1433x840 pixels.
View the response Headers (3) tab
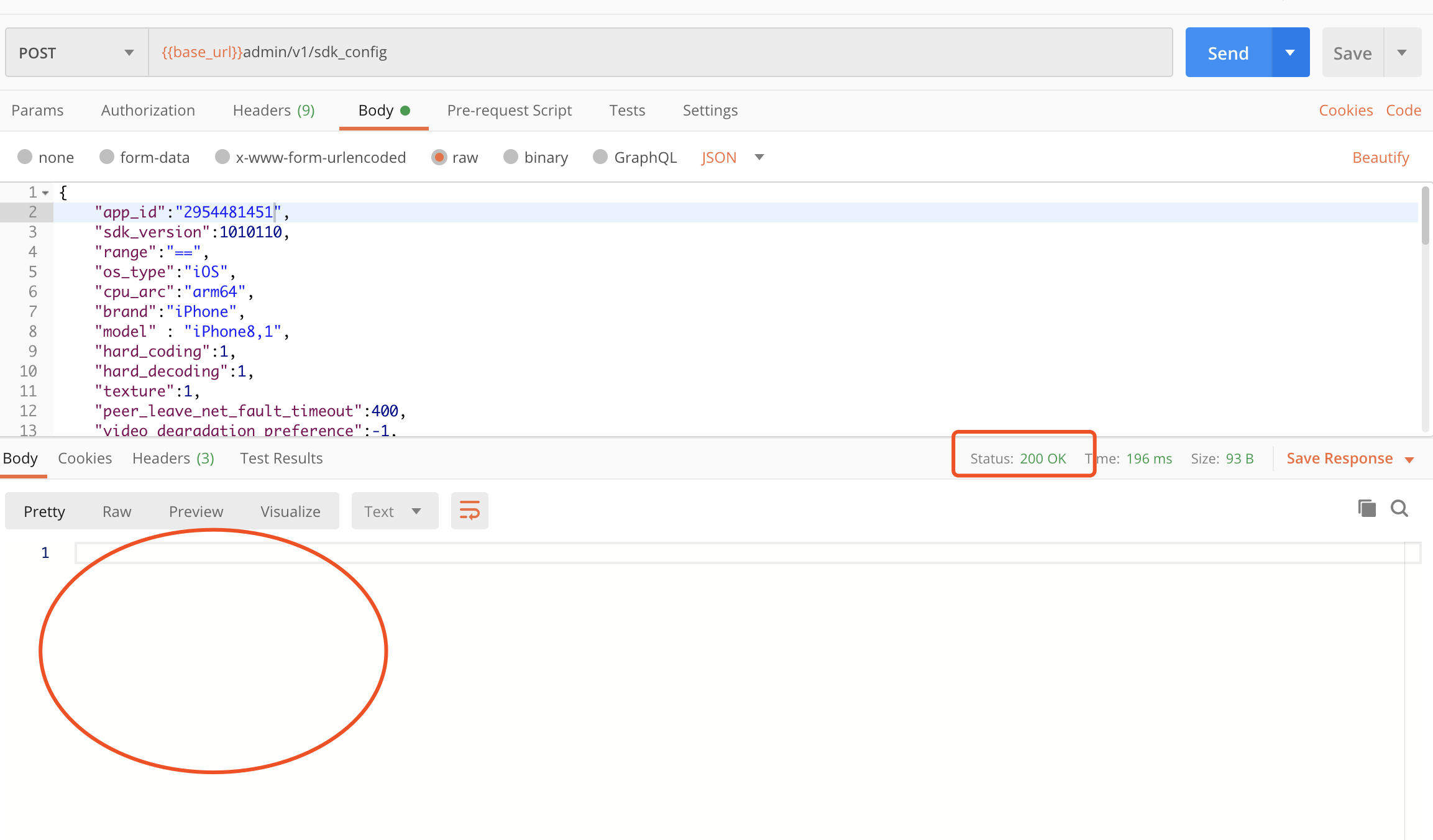pyautogui.click(x=173, y=458)
